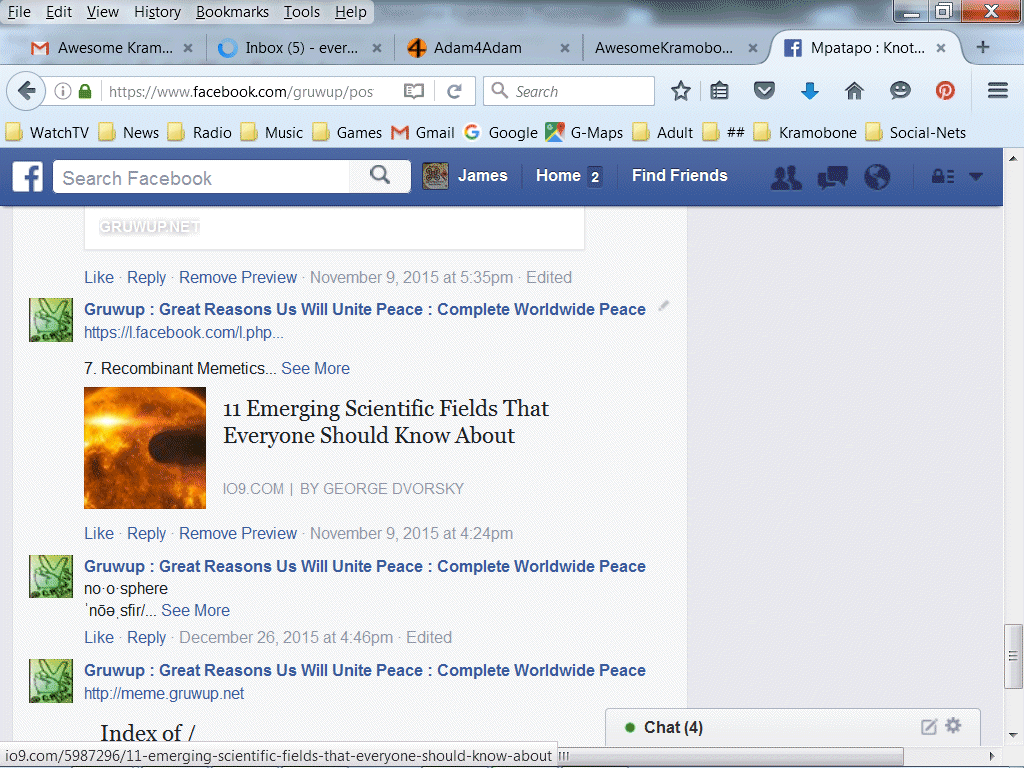Click the Gmail bookmark
This screenshot has width=1024, height=768.
pos(423,133)
